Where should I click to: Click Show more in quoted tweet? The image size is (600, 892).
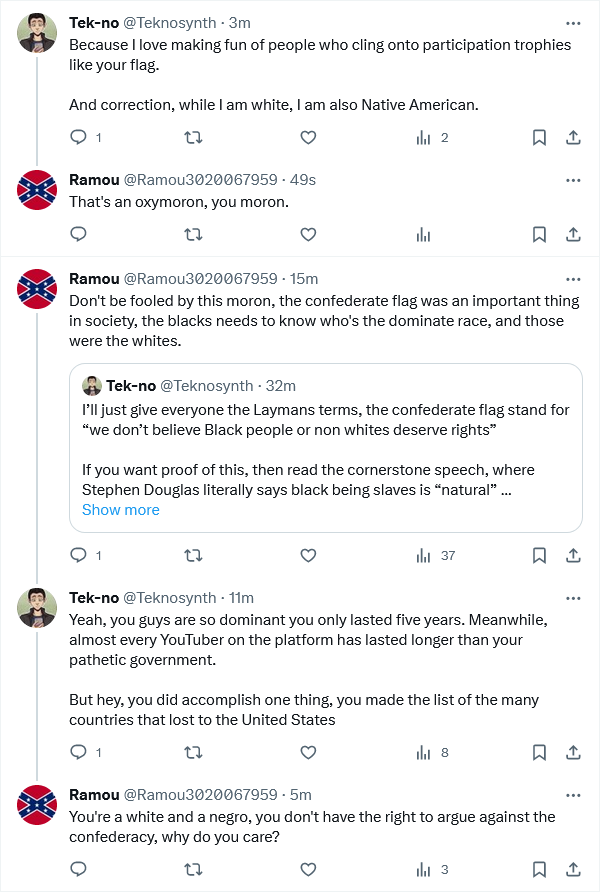coord(121,510)
